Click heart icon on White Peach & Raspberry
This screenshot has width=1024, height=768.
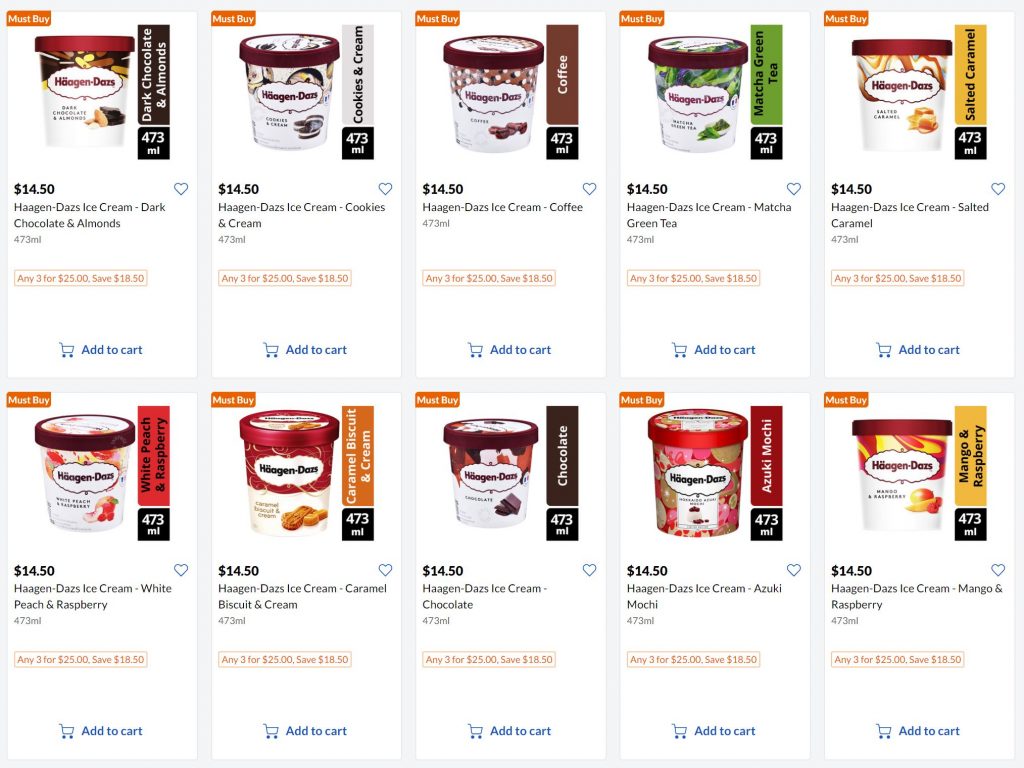181,570
